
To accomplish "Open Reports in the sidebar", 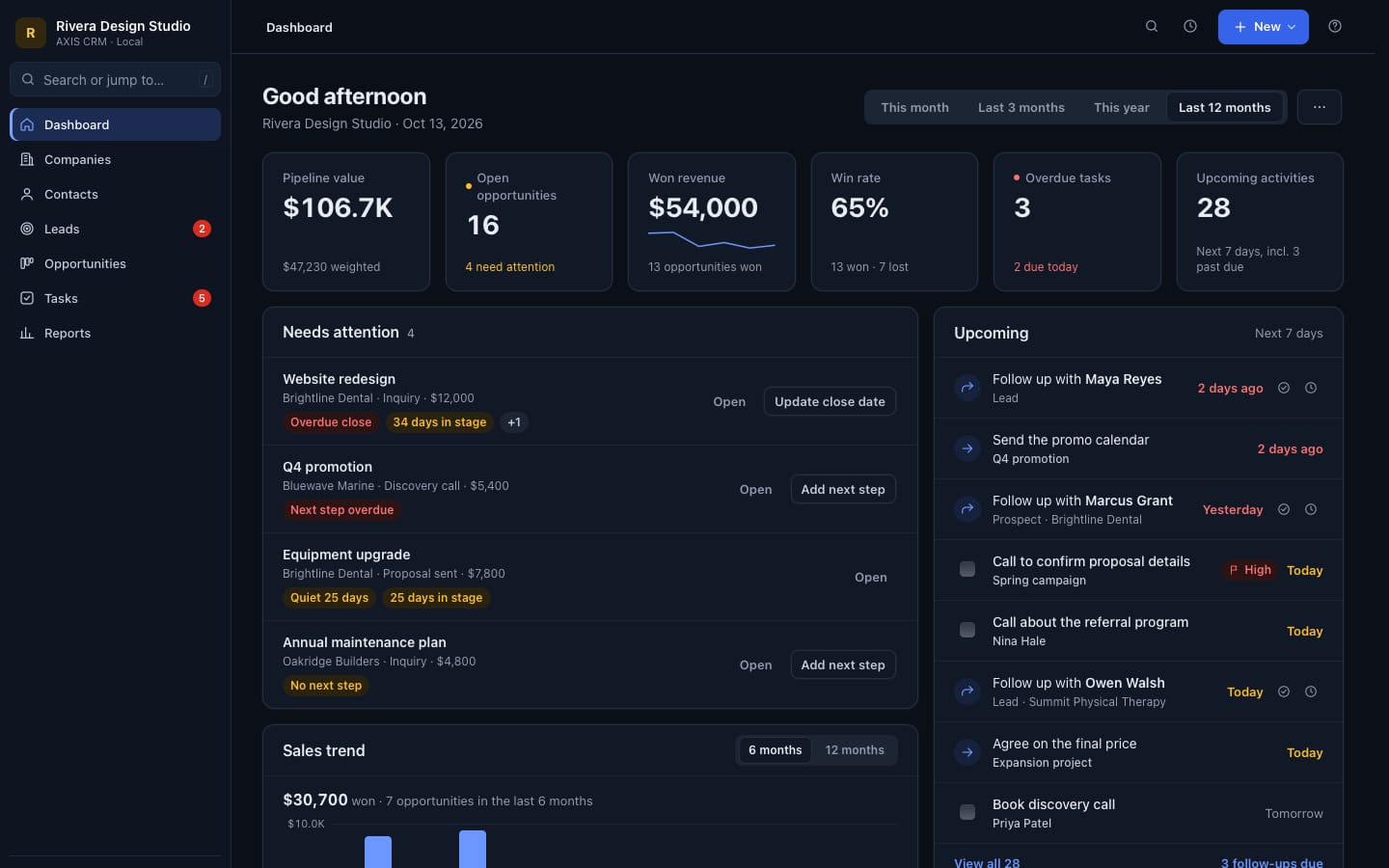I will tap(115, 333).
